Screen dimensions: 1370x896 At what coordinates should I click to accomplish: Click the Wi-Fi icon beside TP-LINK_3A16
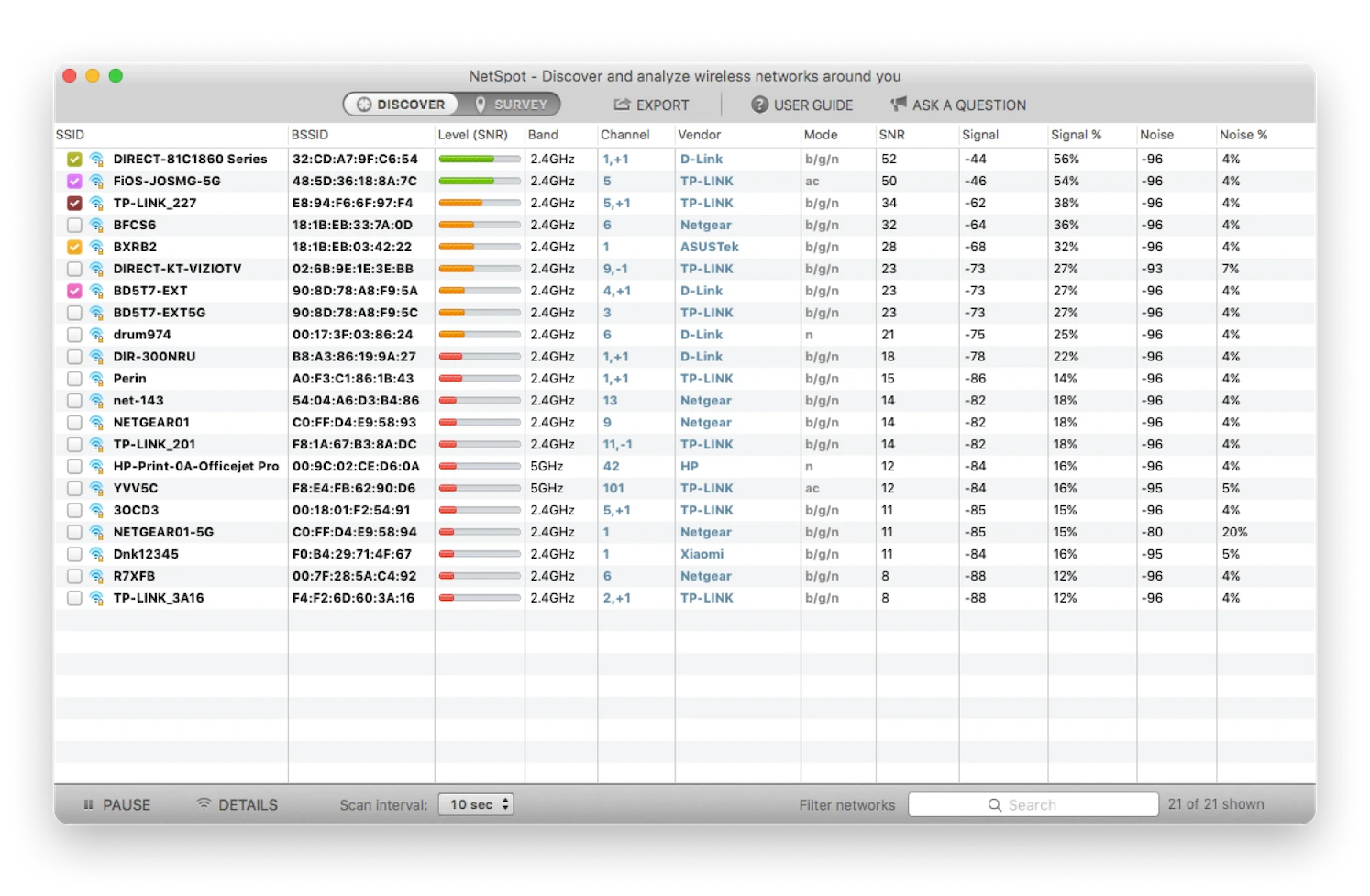(x=96, y=599)
